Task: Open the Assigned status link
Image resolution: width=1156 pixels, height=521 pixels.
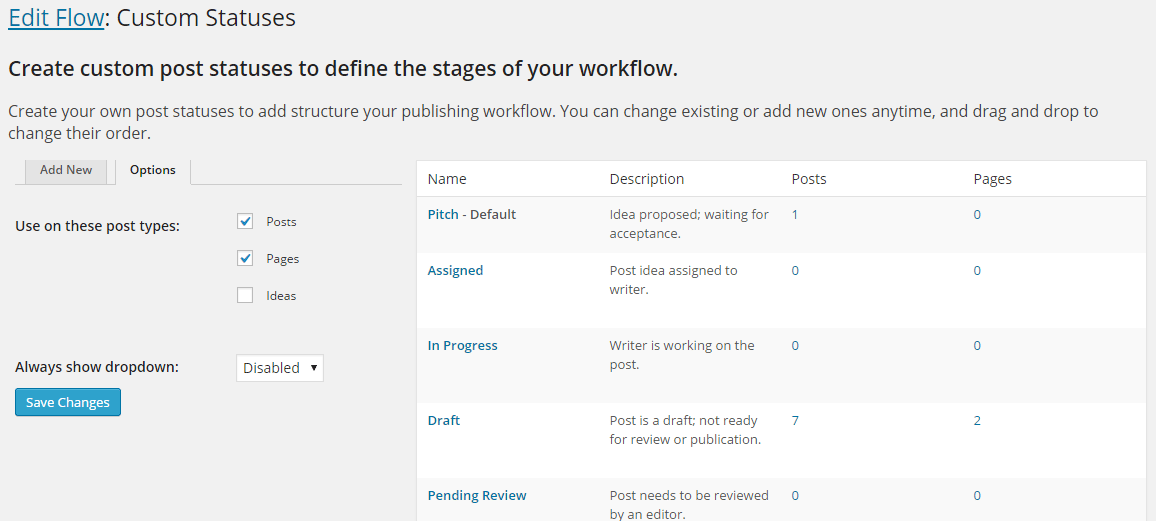Action: click(x=456, y=270)
